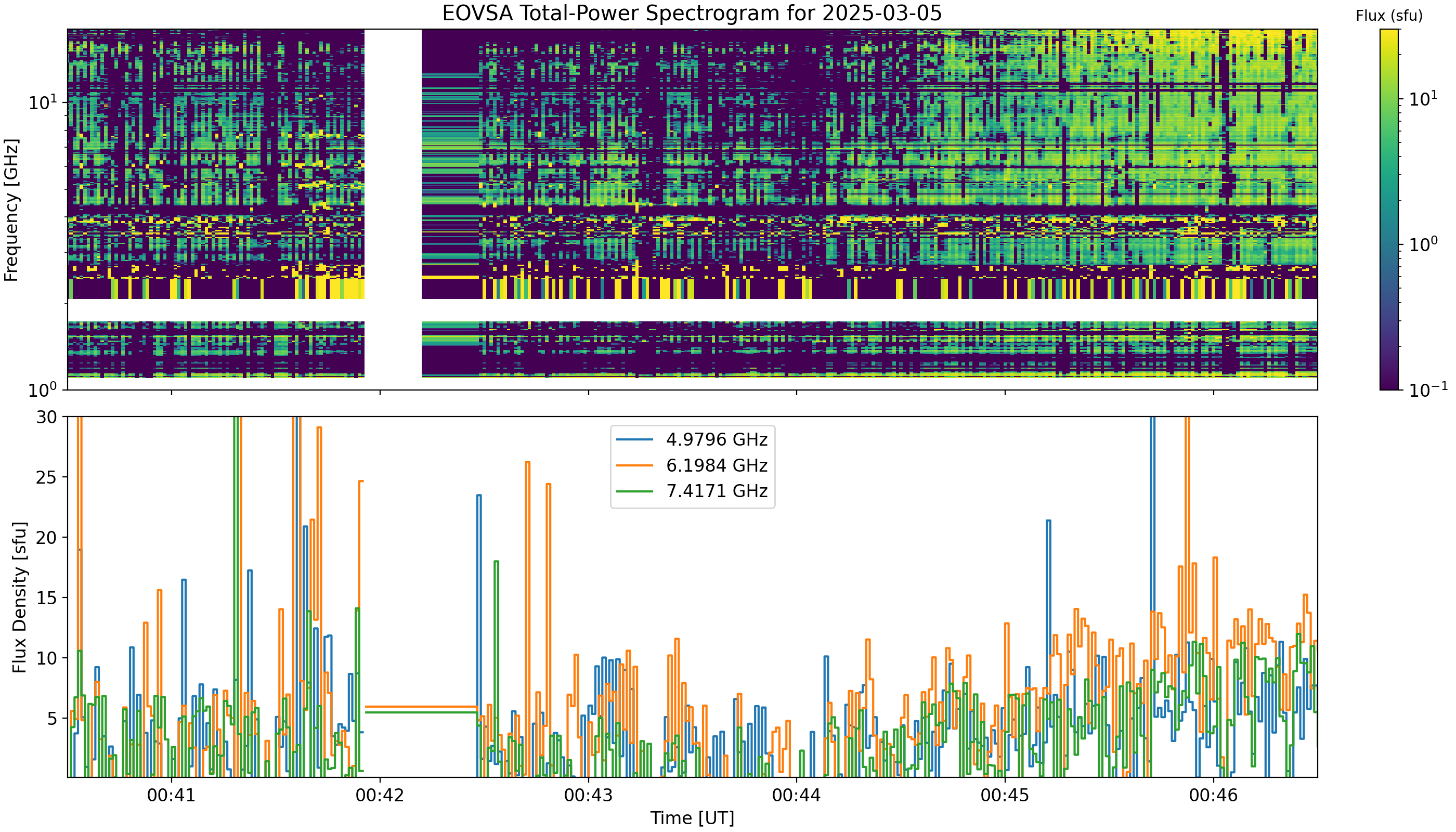This screenshot has width=1456, height=832.
Task: Click the '30' flux density tick label
Action: coord(47,417)
